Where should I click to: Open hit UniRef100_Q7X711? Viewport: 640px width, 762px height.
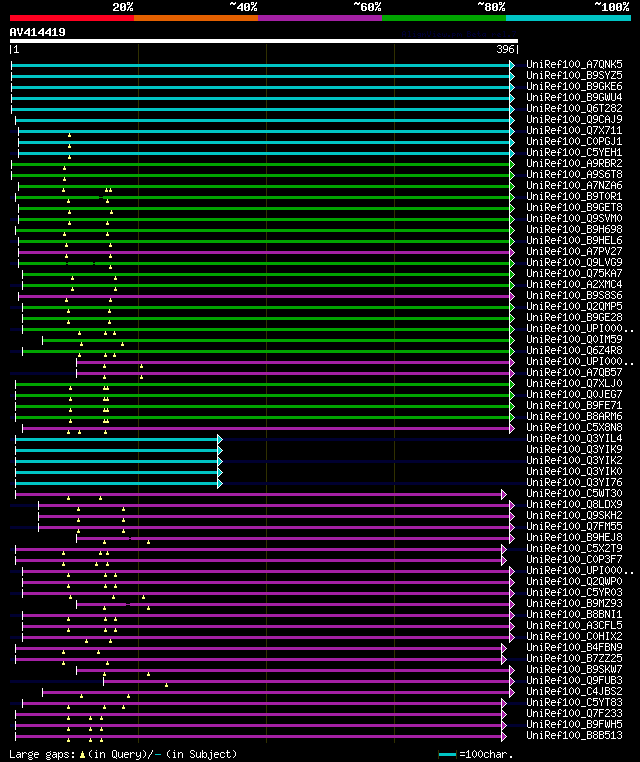(x=574, y=130)
